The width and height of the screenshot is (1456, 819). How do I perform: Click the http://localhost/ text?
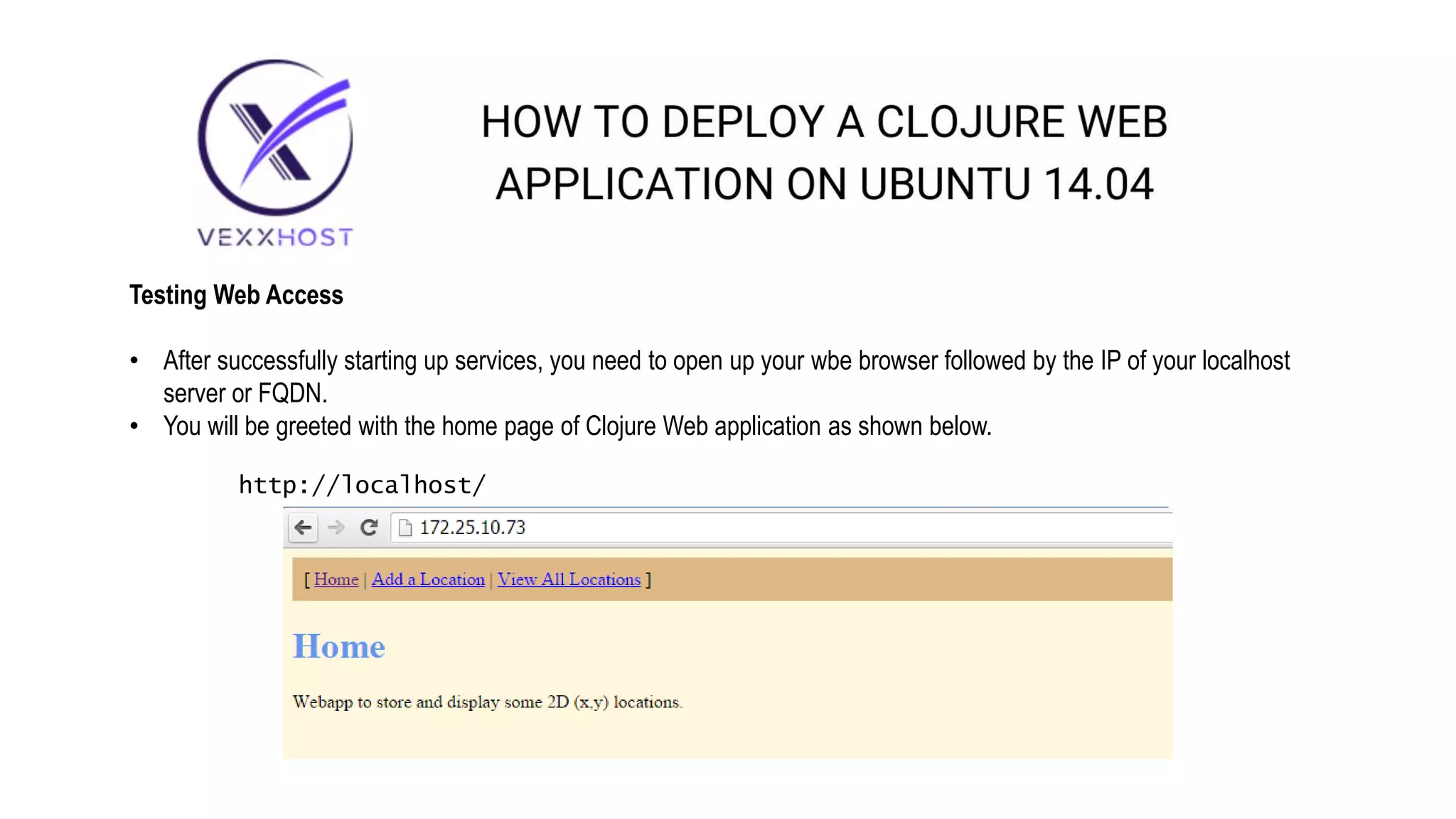click(363, 485)
